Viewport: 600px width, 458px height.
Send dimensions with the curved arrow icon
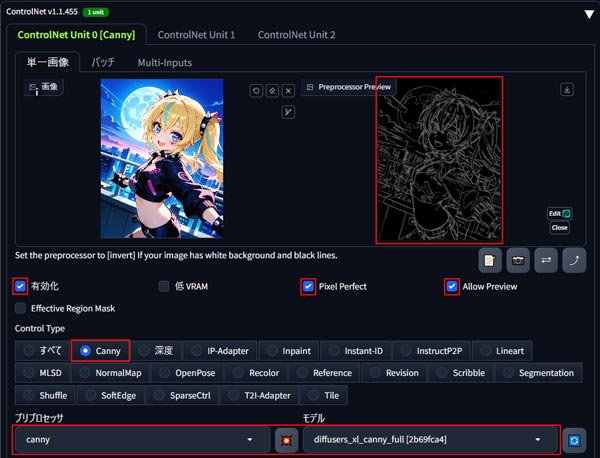click(x=574, y=261)
